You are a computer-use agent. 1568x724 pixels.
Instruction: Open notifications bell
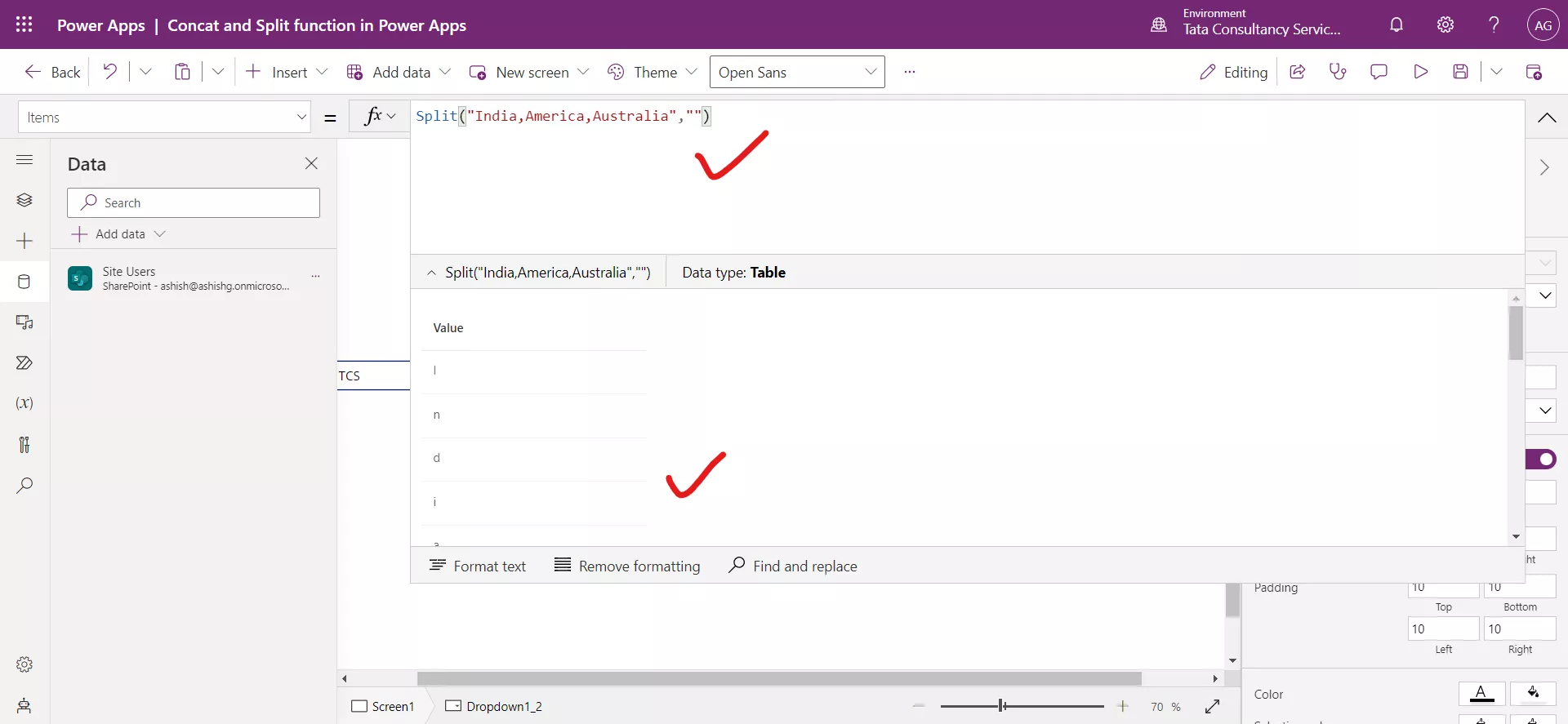(x=1396, y=24)
